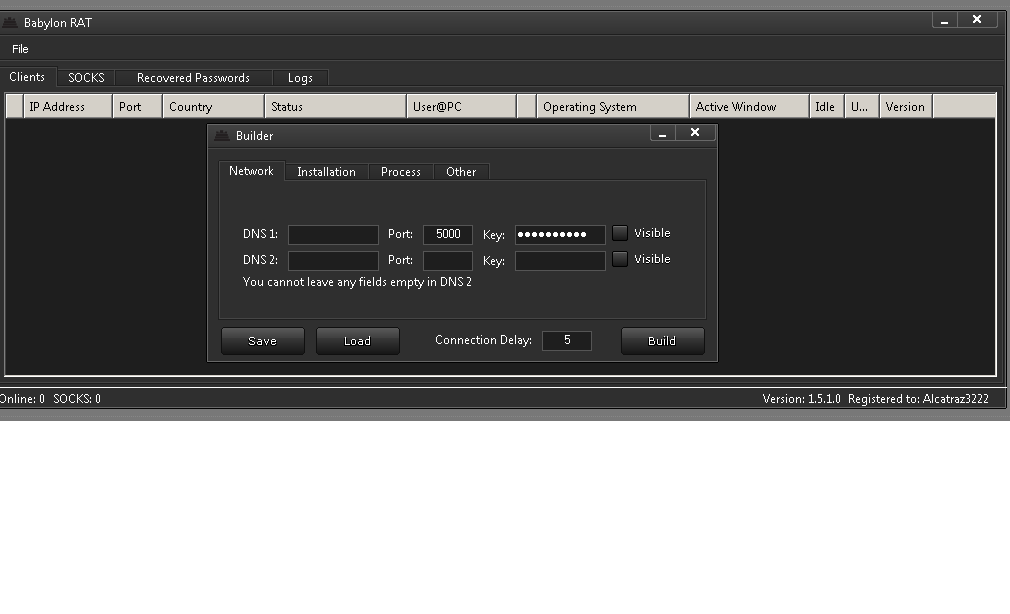Select the Network tab in Builder
This screenshot has width=1010, height=614.
251,171
